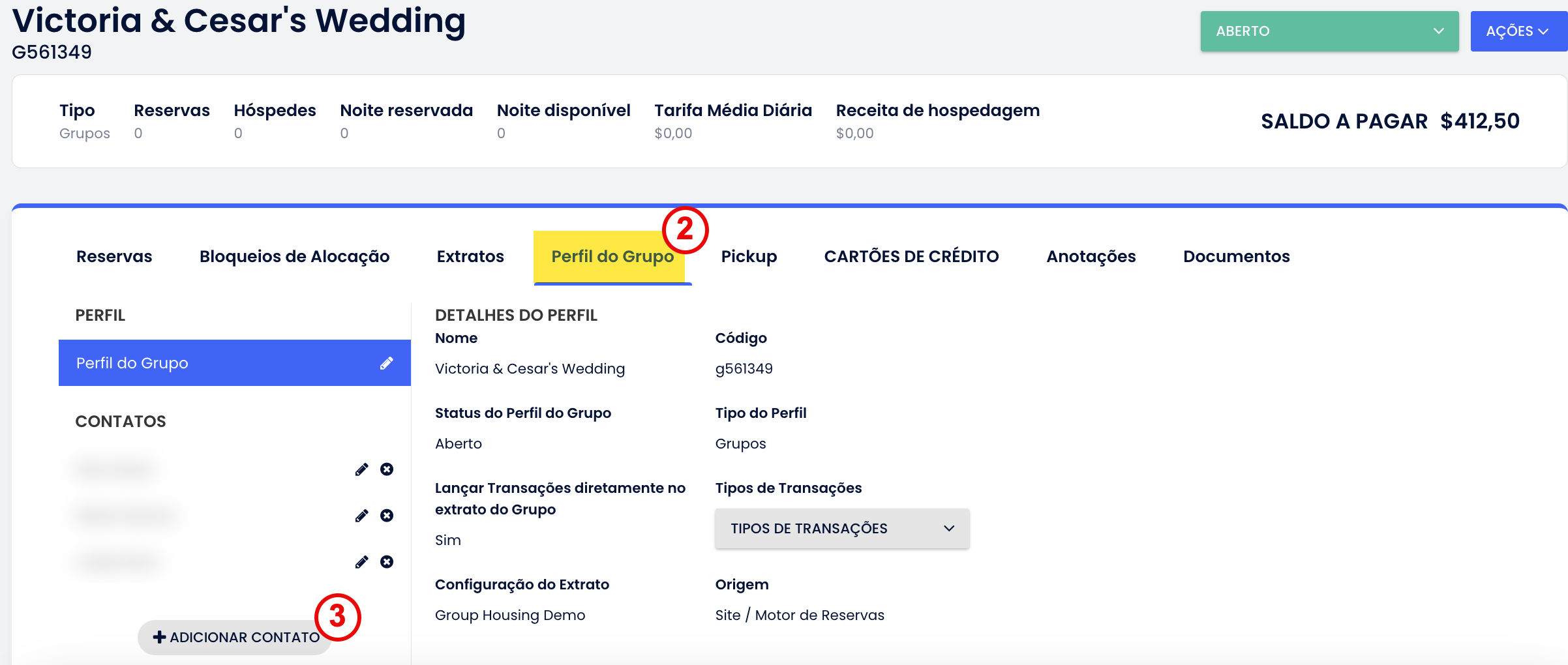This screenshot has width=1568, height=665.
Task: Edit the first contact via pencil icon
Action: point(361,469)
